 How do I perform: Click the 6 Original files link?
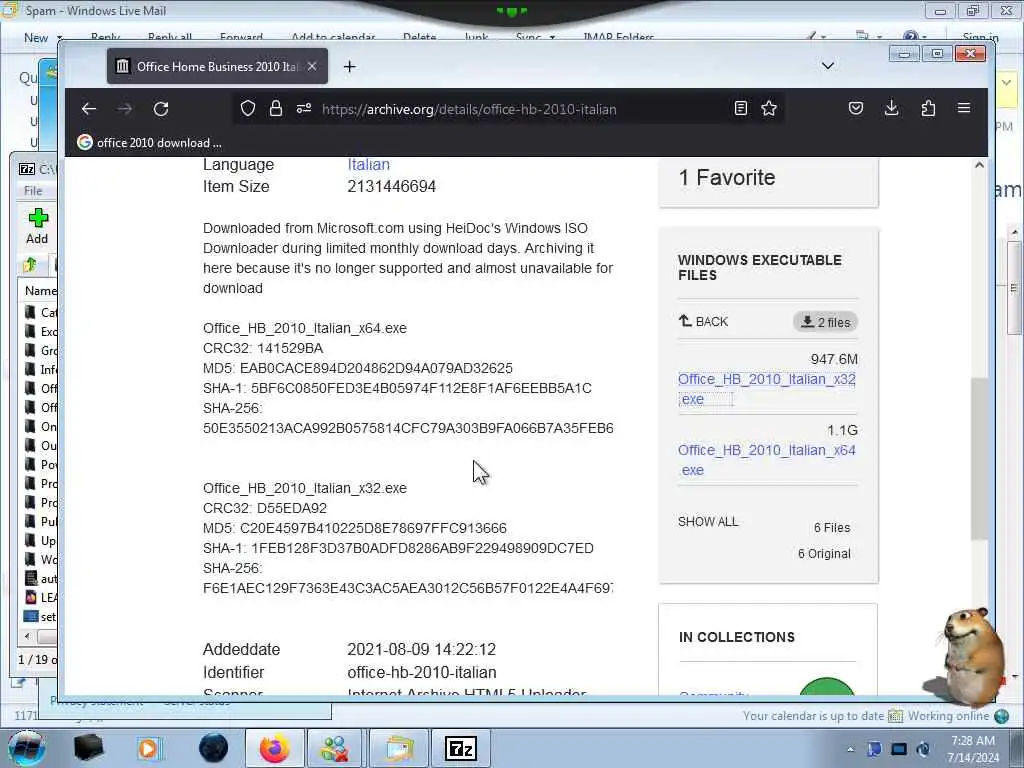(x=824, y=554)
